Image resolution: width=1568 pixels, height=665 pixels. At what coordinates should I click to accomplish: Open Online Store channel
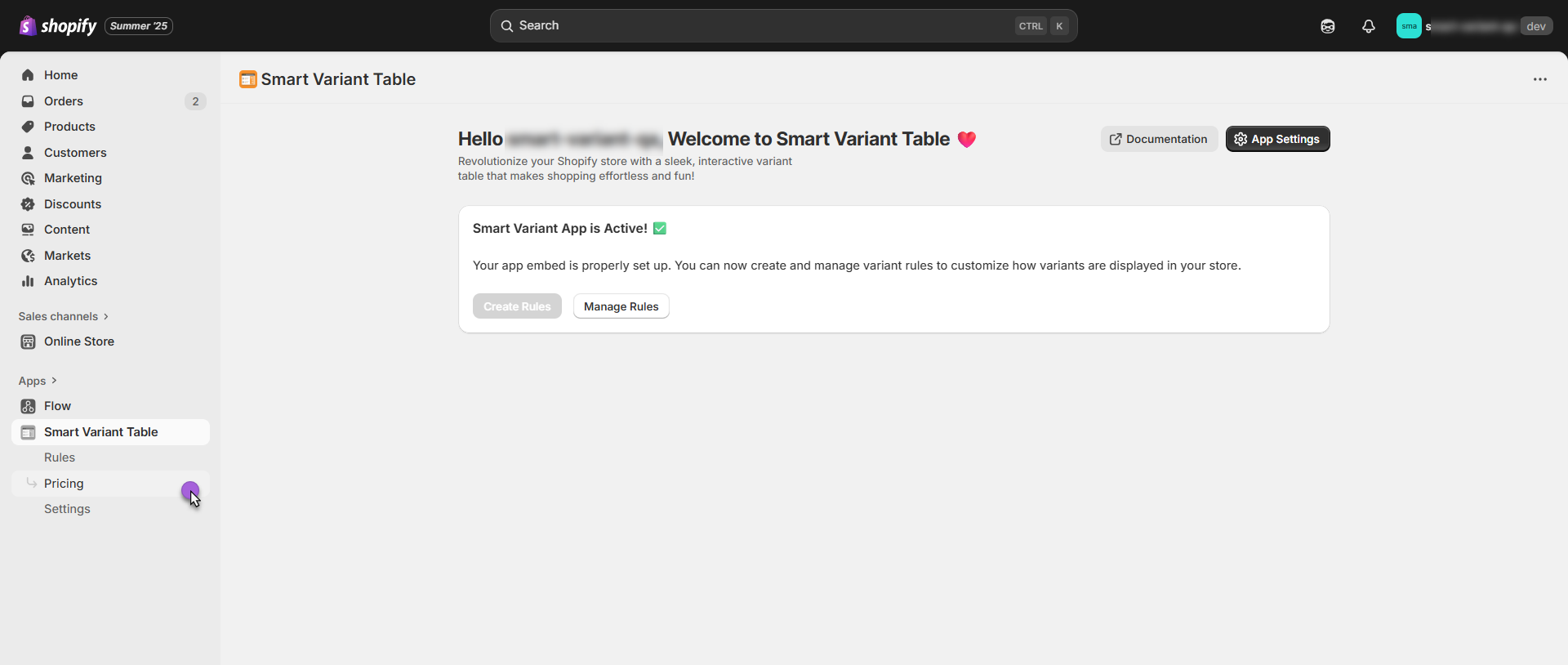pyautogui.click(x=79, y=341)
